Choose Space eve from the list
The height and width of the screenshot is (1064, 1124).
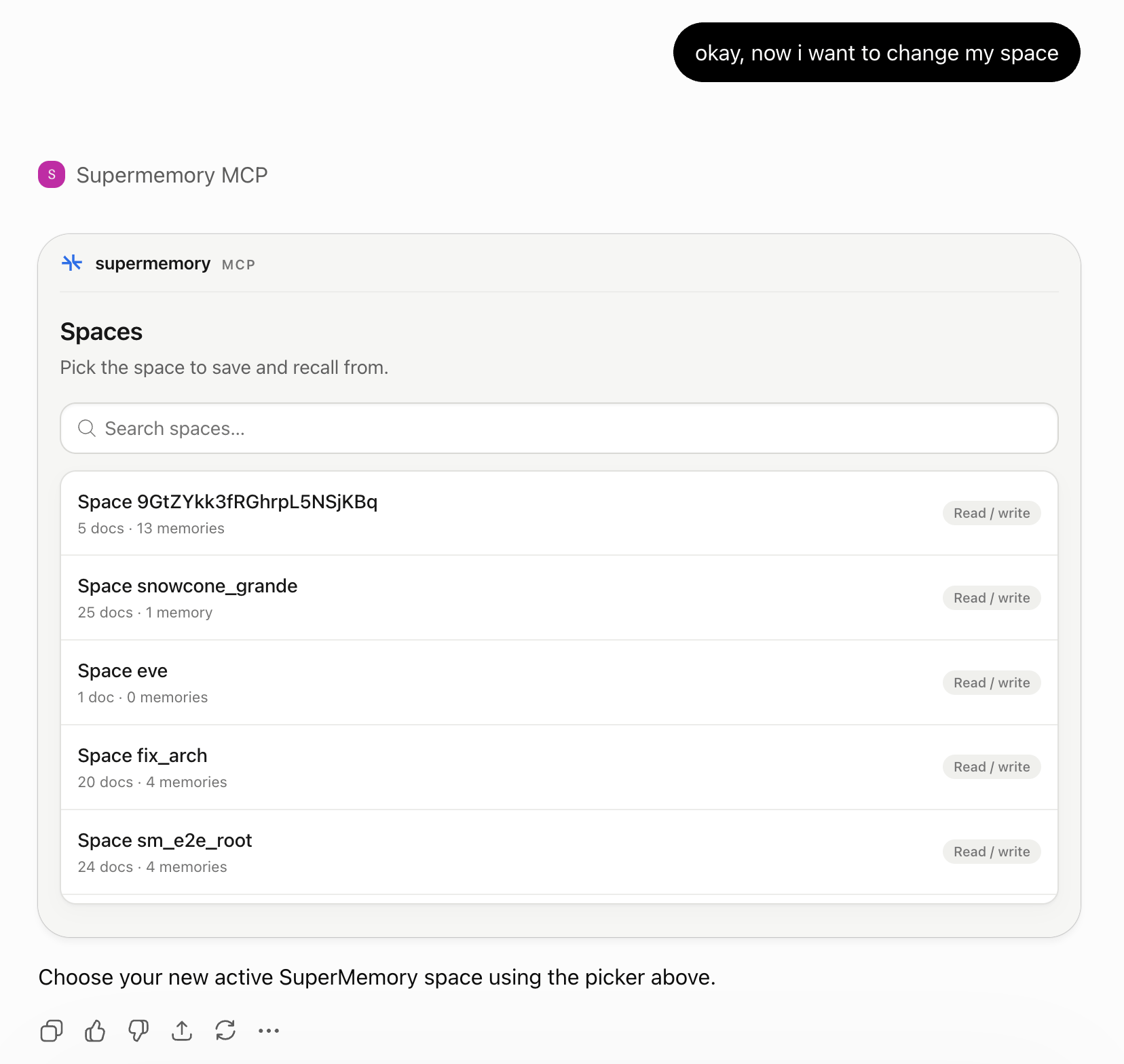pos(559,683)
